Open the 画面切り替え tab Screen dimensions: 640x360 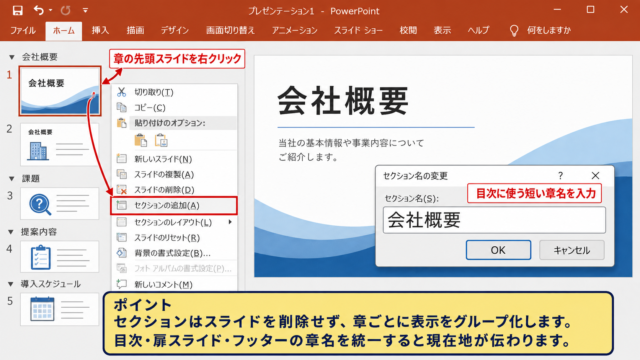[230, 30]
